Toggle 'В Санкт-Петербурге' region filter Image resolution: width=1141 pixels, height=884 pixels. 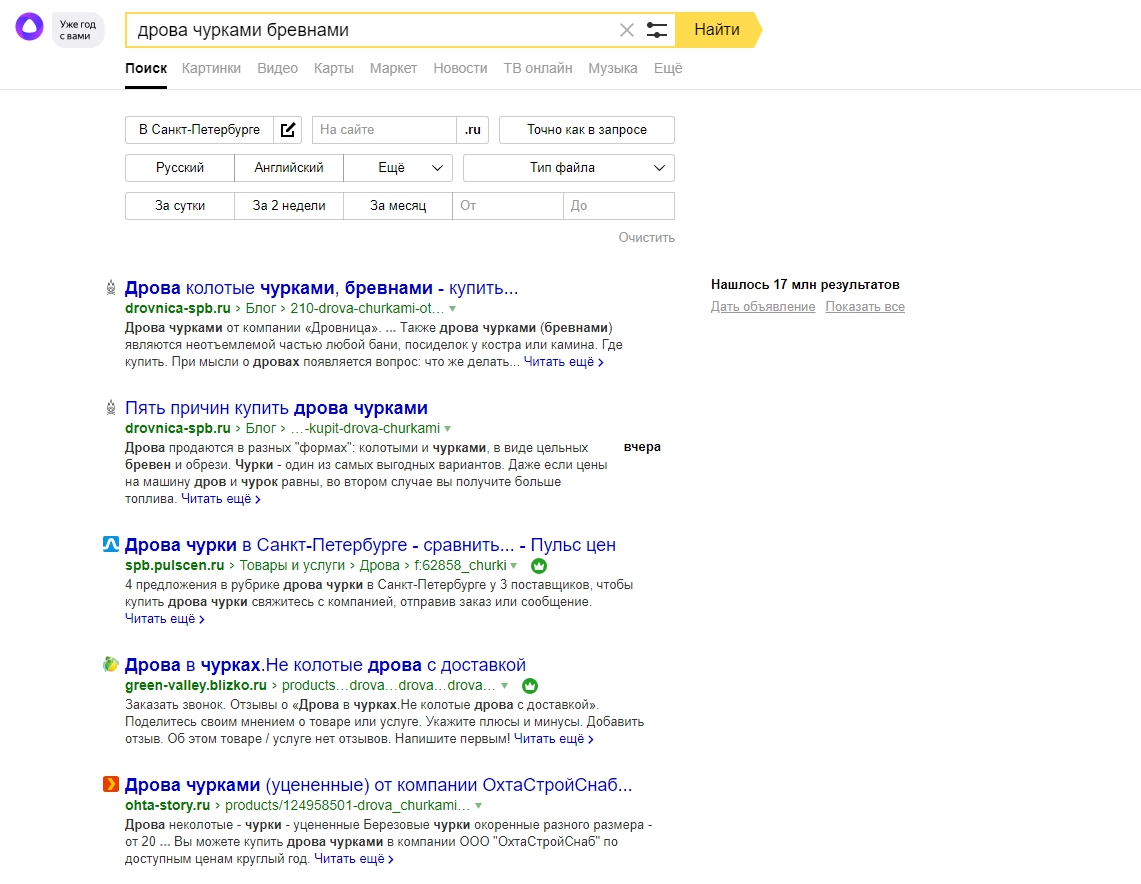click(199, 130)
